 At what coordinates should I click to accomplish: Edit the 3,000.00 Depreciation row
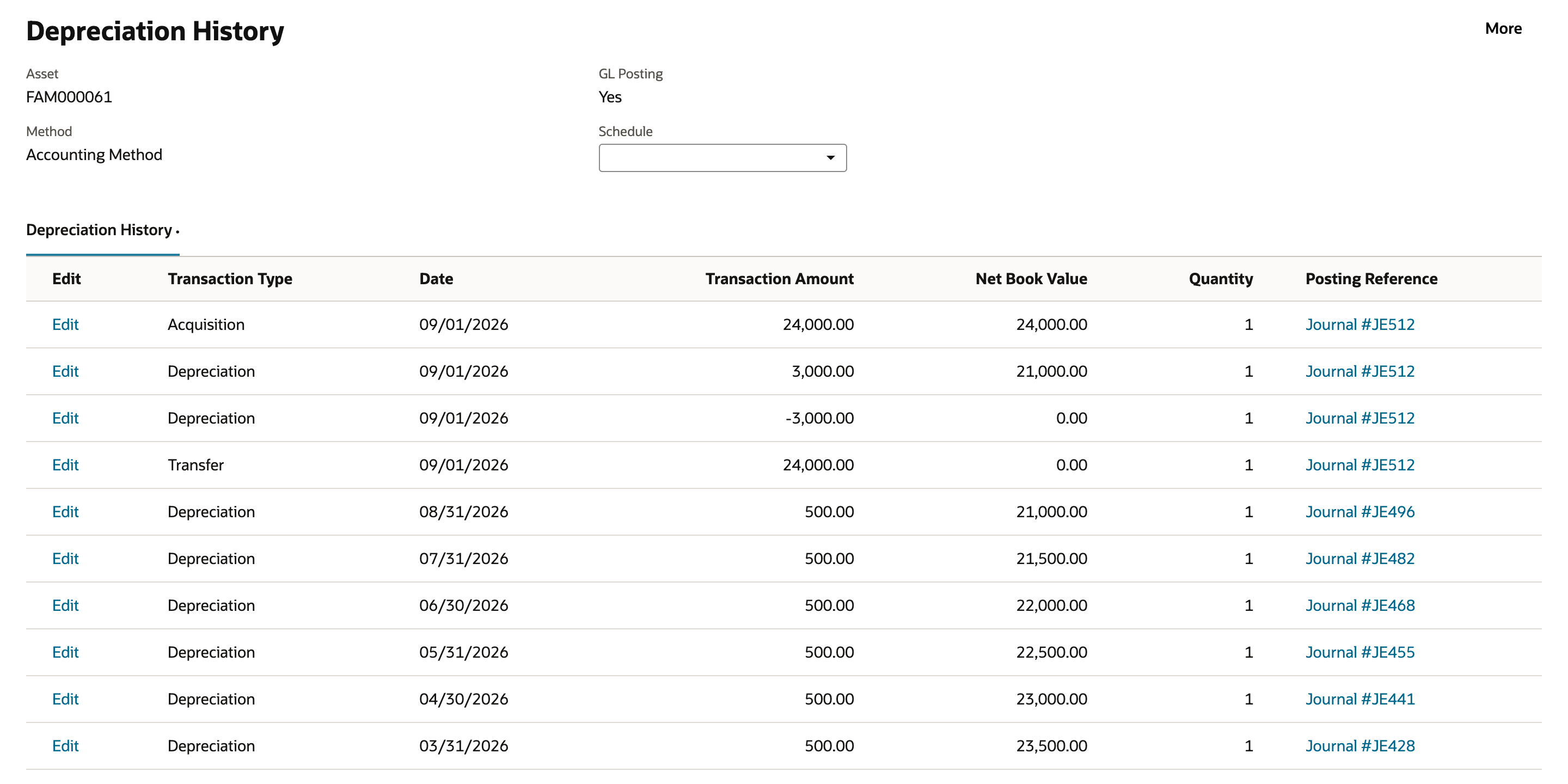(65, 371)
